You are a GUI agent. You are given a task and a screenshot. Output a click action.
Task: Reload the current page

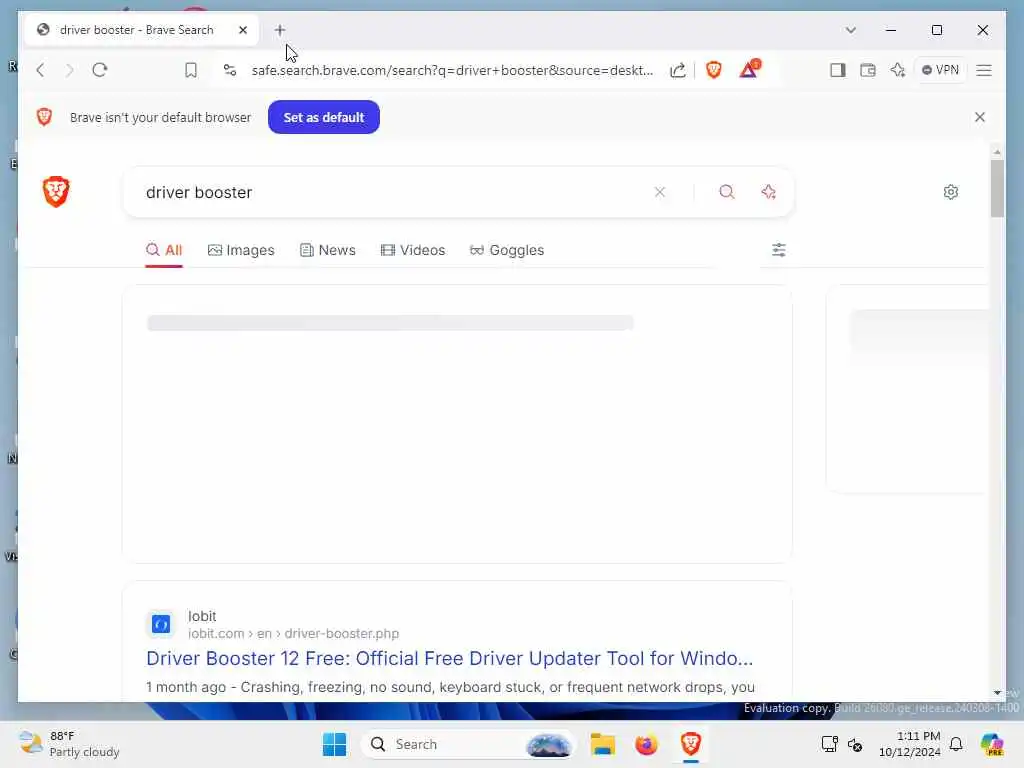coord(99,70)
